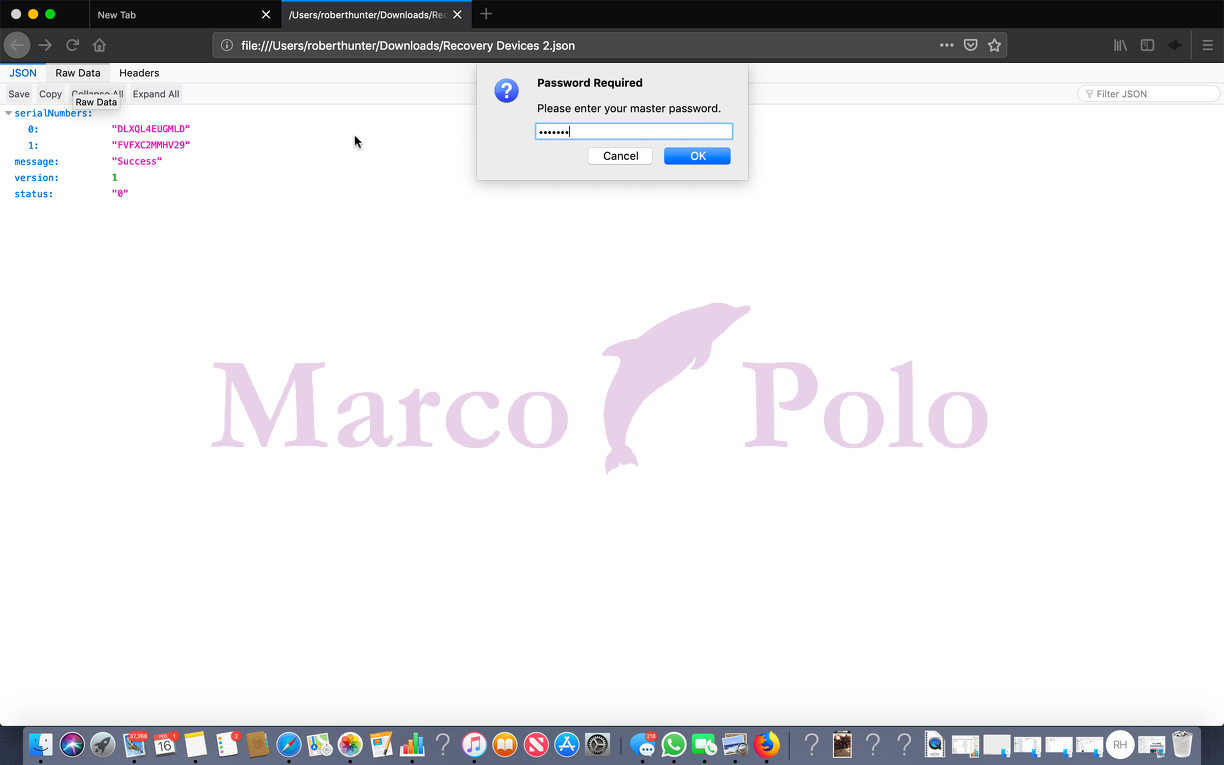Image resolution: width=1224 pixels, height=765 pixels.
Task: Open page actions three-dot menu
Action: (x=946, y=45)
